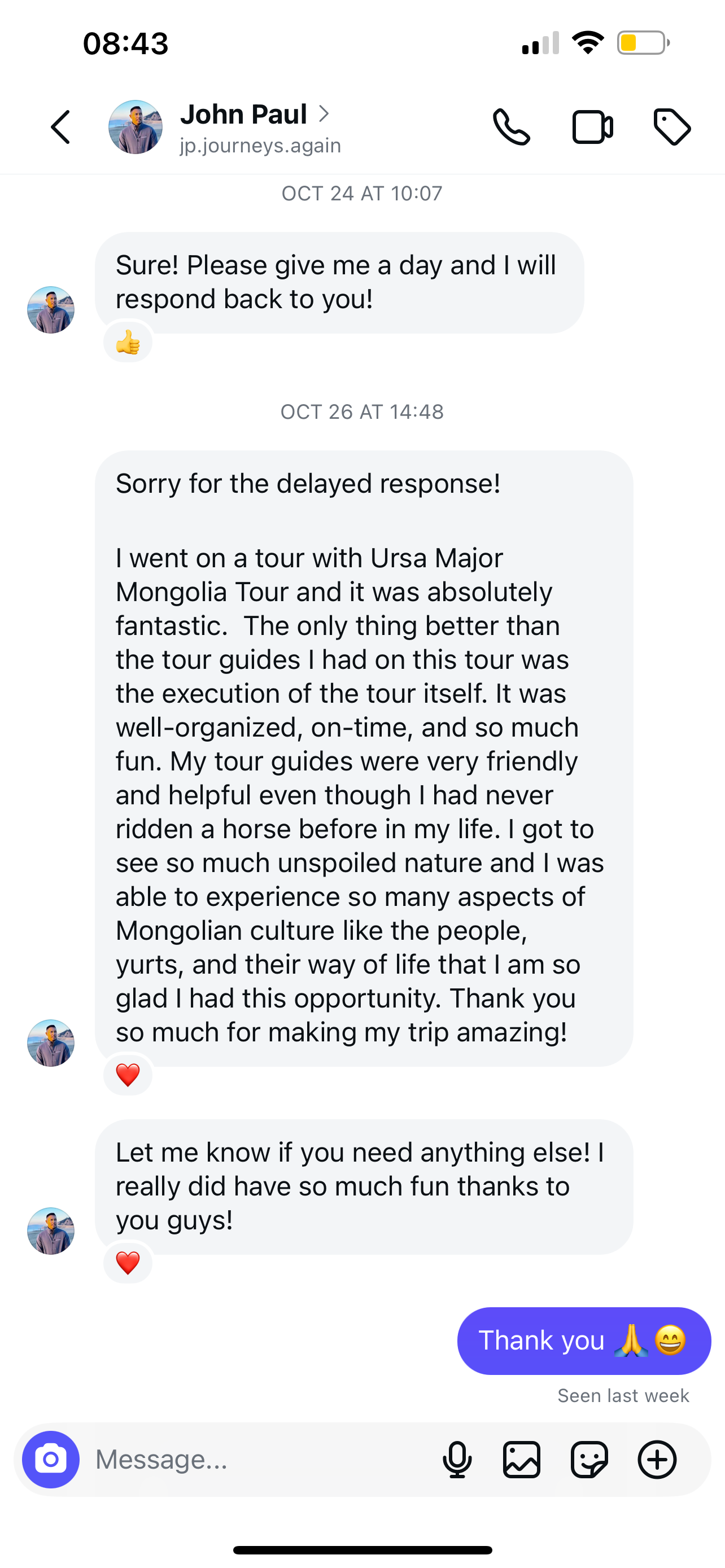
Task: Start a voice call with John Paul
Action: (511, 127)
